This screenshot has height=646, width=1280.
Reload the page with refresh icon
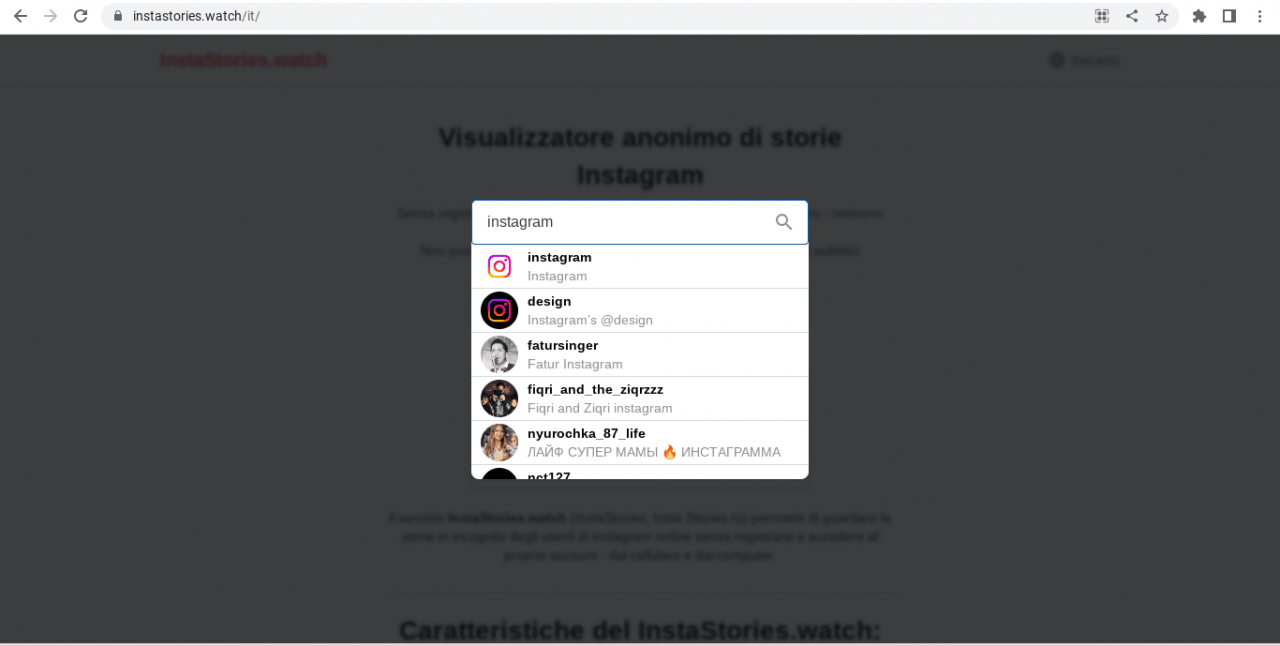tap(81, 16)
